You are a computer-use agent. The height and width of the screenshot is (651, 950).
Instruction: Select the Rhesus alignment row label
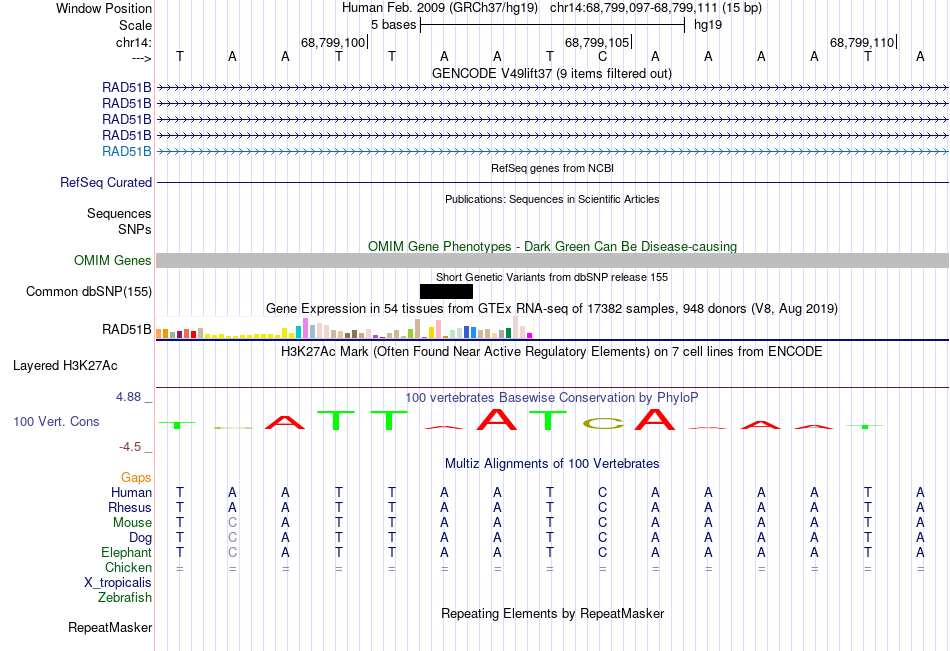130,507
